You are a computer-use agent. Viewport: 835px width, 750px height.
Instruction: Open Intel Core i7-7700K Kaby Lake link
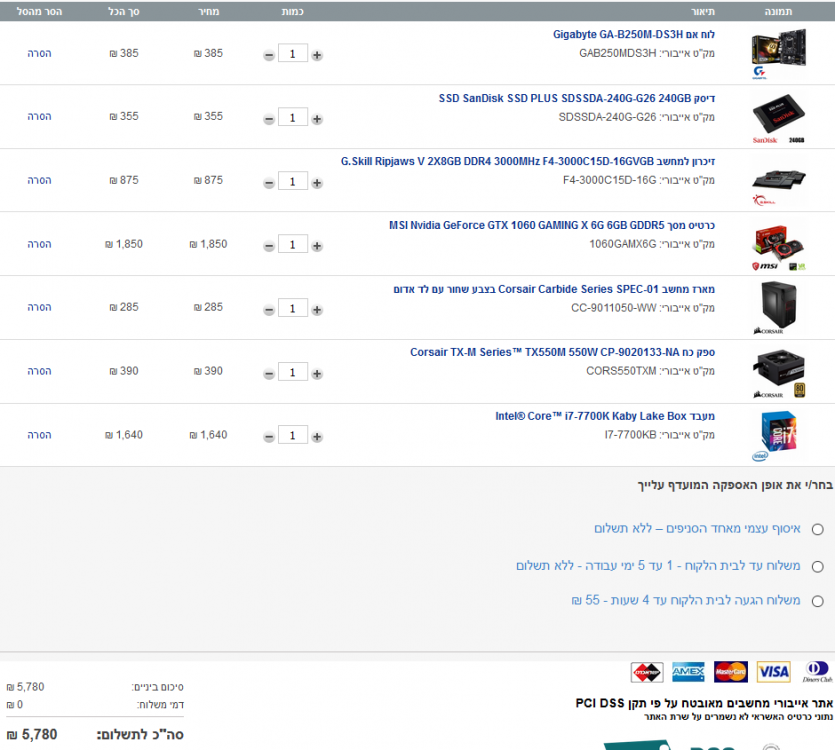point(605,416)
